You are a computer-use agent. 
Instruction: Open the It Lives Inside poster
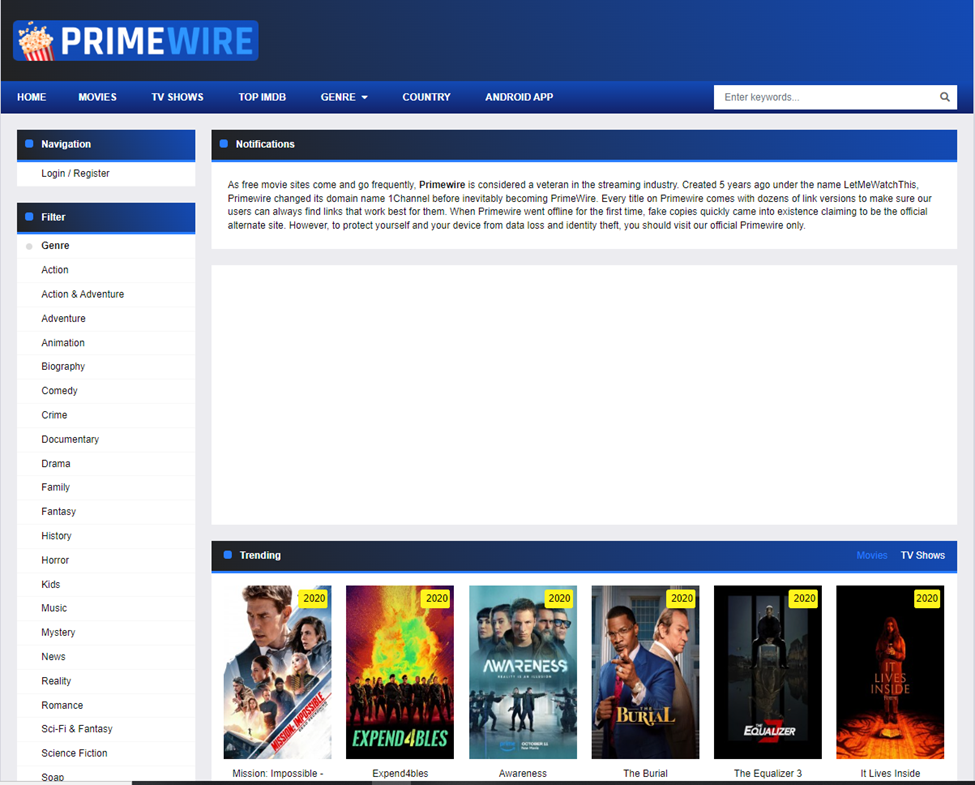tap(890, 672)
